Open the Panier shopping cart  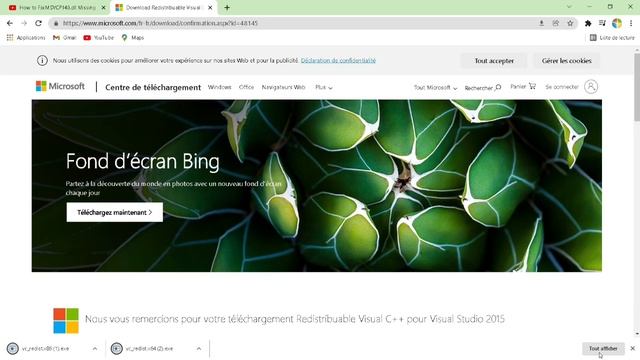[x=523, y=87]
